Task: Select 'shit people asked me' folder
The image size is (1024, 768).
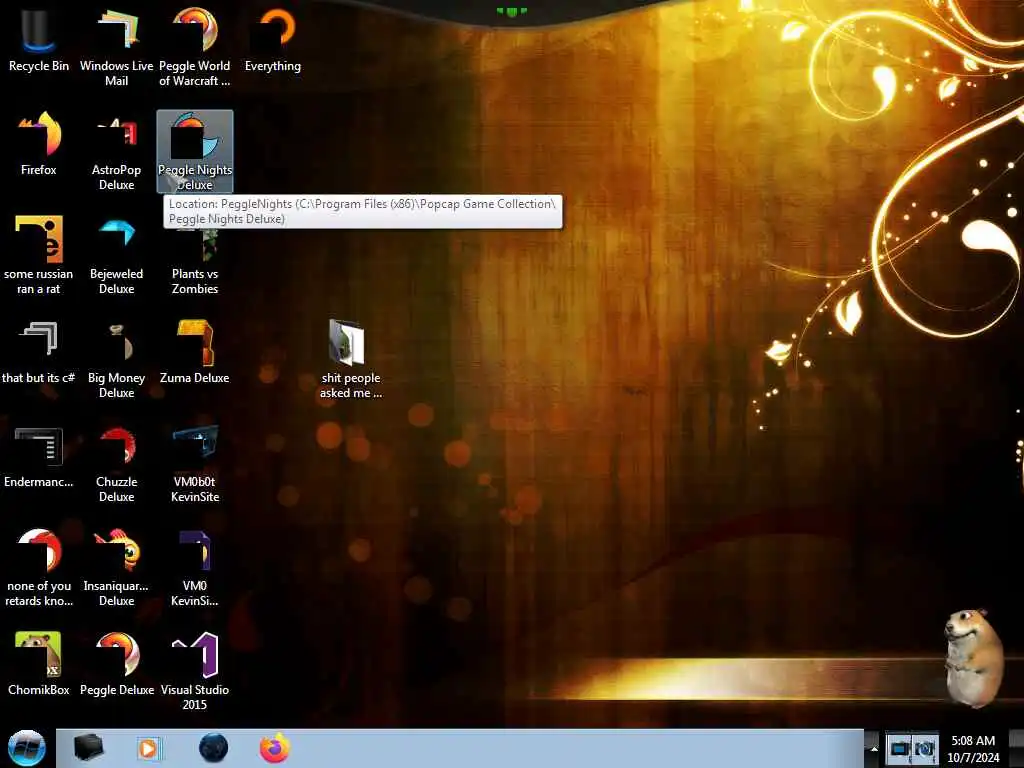Action: pyautogui.click(x=351, y=359)
